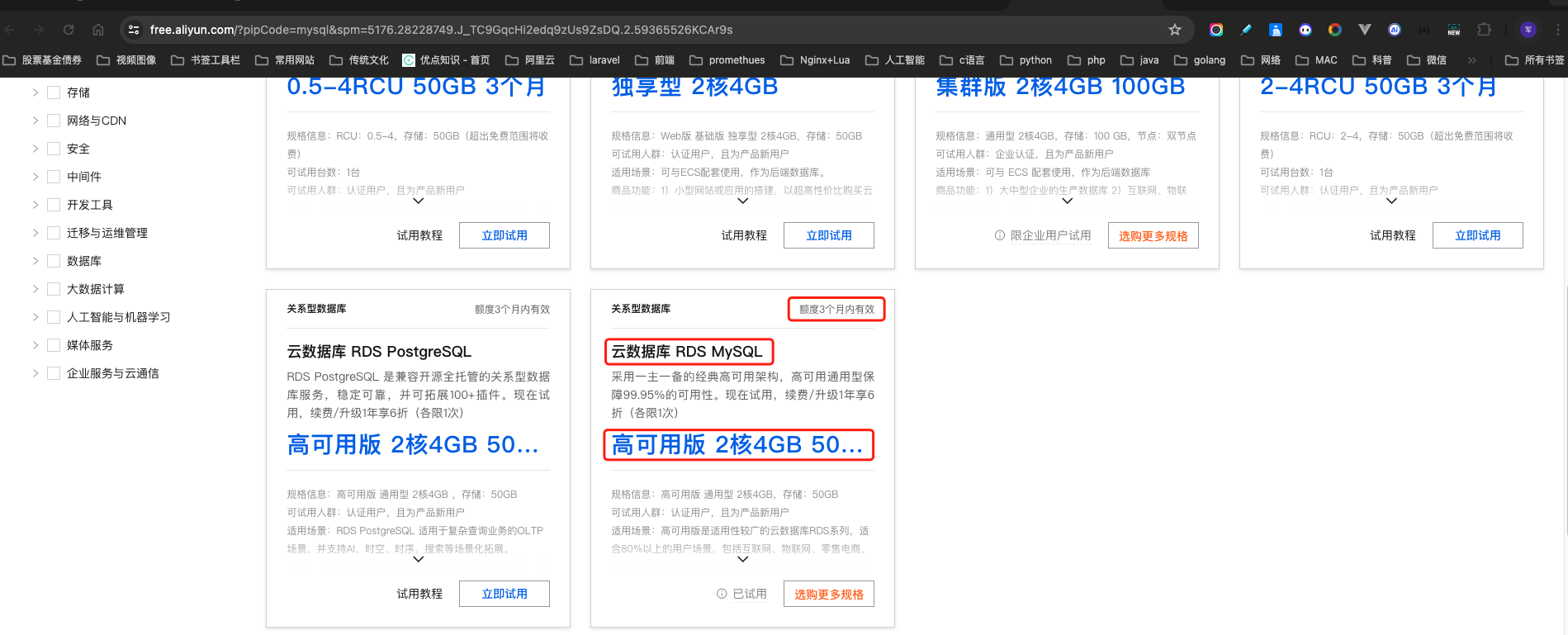Bookmark this page with the star icon
Screen dimensions: 1568x635
1175,30
